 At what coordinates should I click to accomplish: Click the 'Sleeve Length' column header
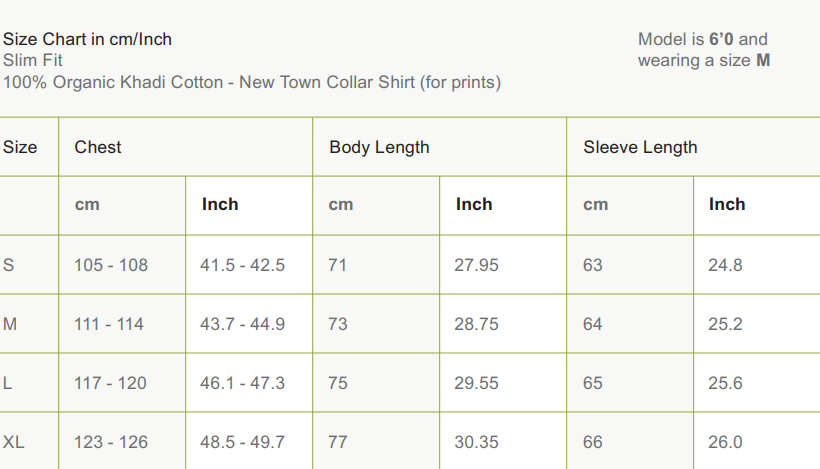coord(640,147)
